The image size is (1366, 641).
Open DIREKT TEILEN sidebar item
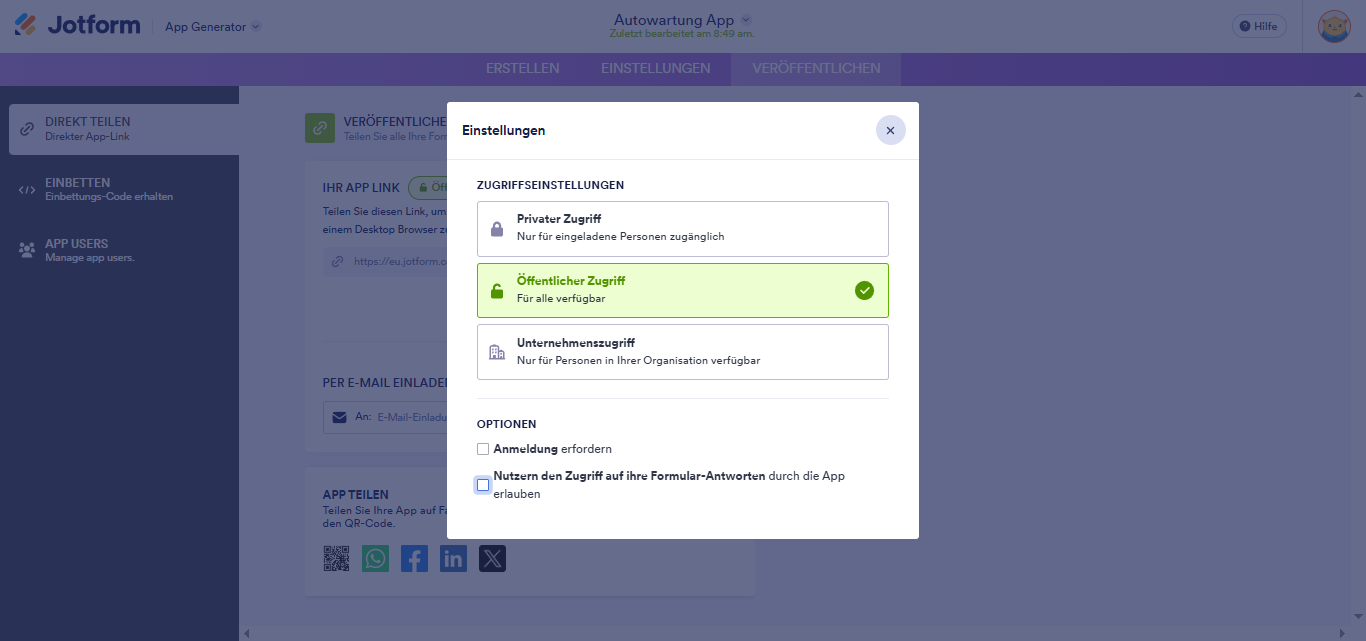pos(124,128)
